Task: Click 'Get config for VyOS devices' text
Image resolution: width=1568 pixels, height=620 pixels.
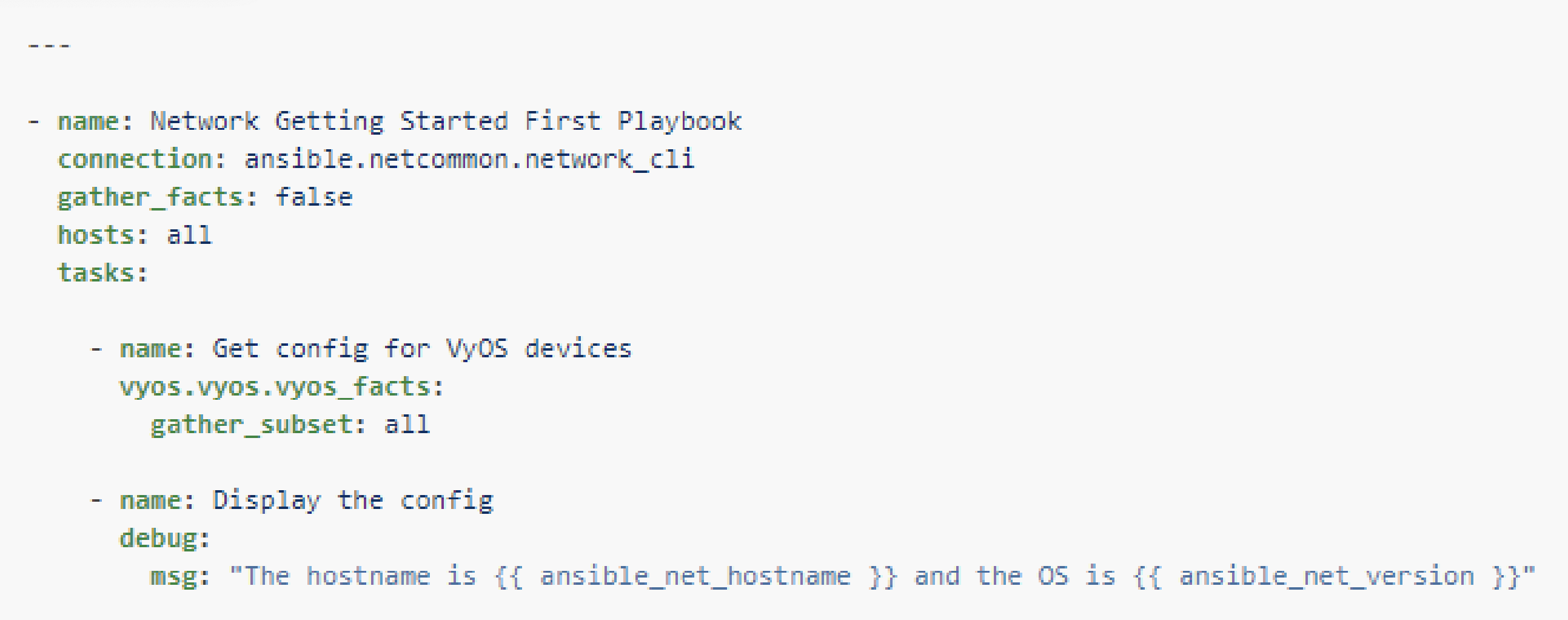Action: pos(422,349)
